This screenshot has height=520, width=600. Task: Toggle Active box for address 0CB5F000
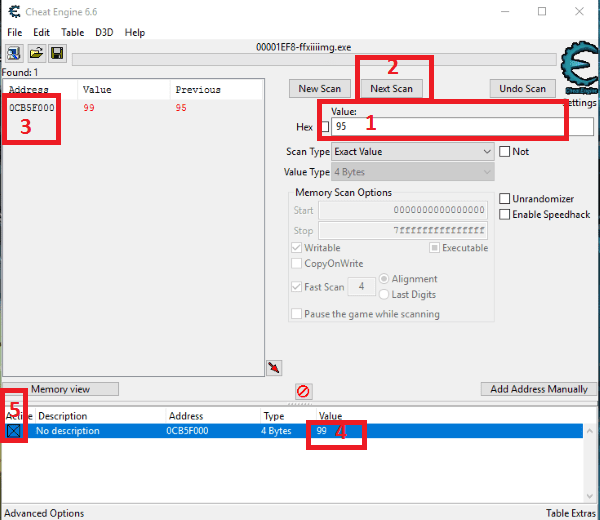(14, 431)
